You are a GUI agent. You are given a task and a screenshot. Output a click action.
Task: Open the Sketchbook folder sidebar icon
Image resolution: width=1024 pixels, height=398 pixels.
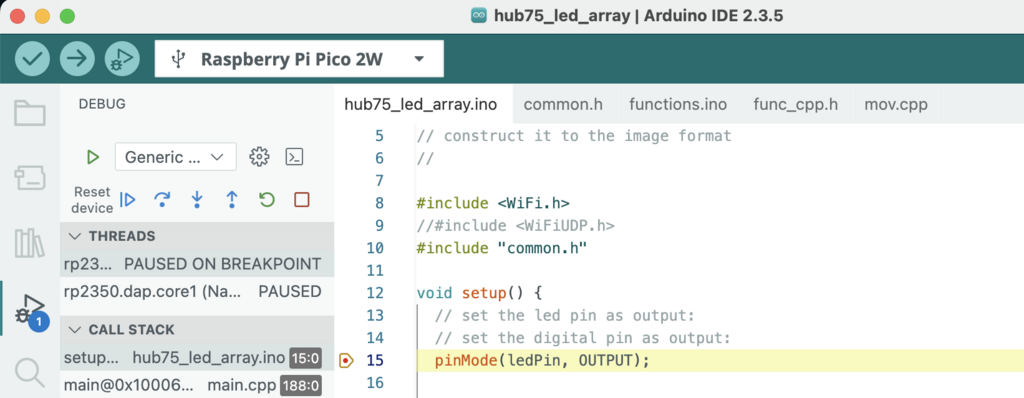click(30, 113)
